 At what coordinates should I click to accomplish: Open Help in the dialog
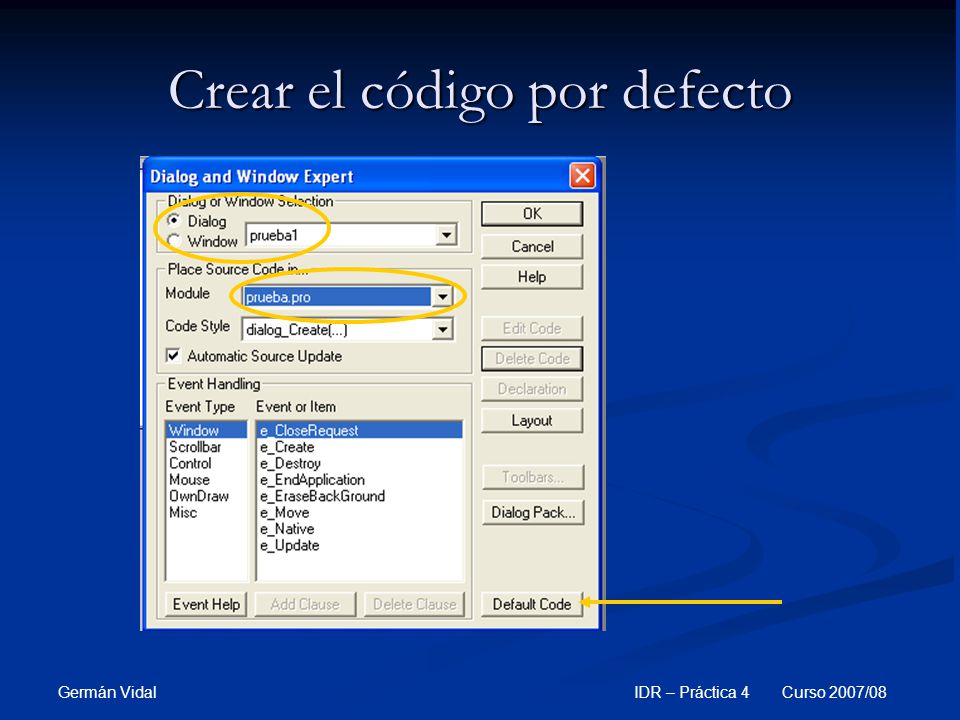[x=532, y=277]
